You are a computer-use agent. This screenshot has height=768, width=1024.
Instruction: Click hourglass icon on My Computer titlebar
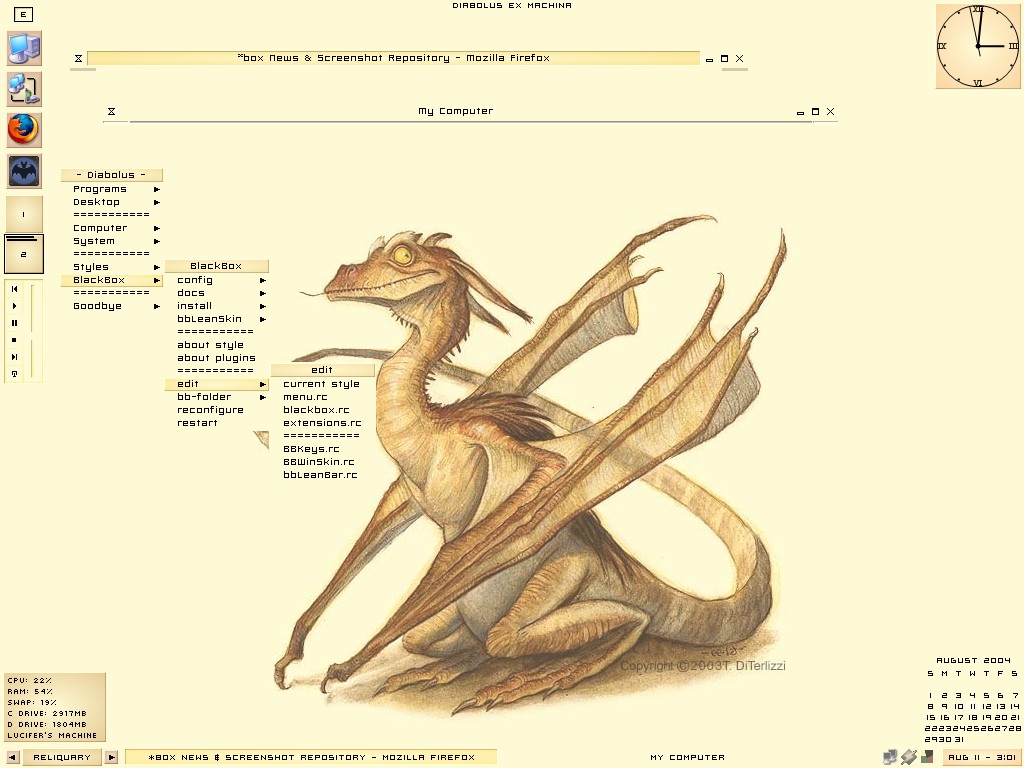[x=112, y=112]
